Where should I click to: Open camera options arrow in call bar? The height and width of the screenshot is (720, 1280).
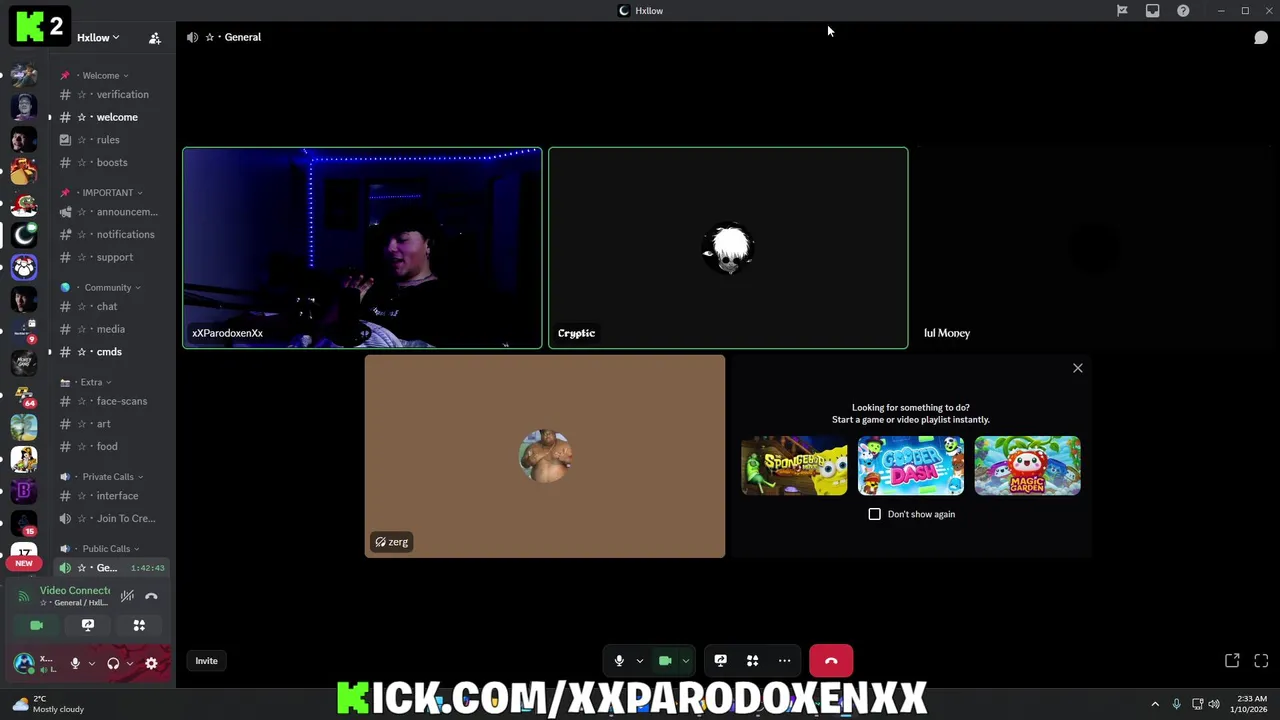tap(686, 661)
